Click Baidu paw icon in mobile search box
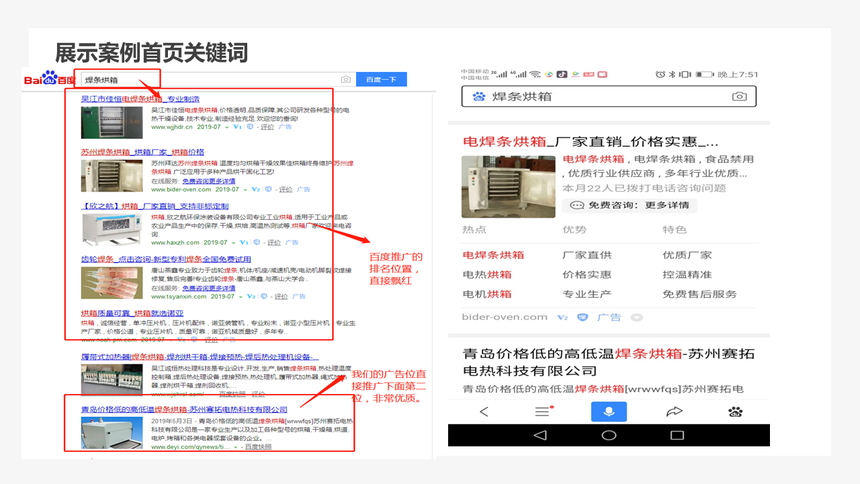The width and height of the screenshot is (860, 484). pyautogui.click(x=479, y=97)
